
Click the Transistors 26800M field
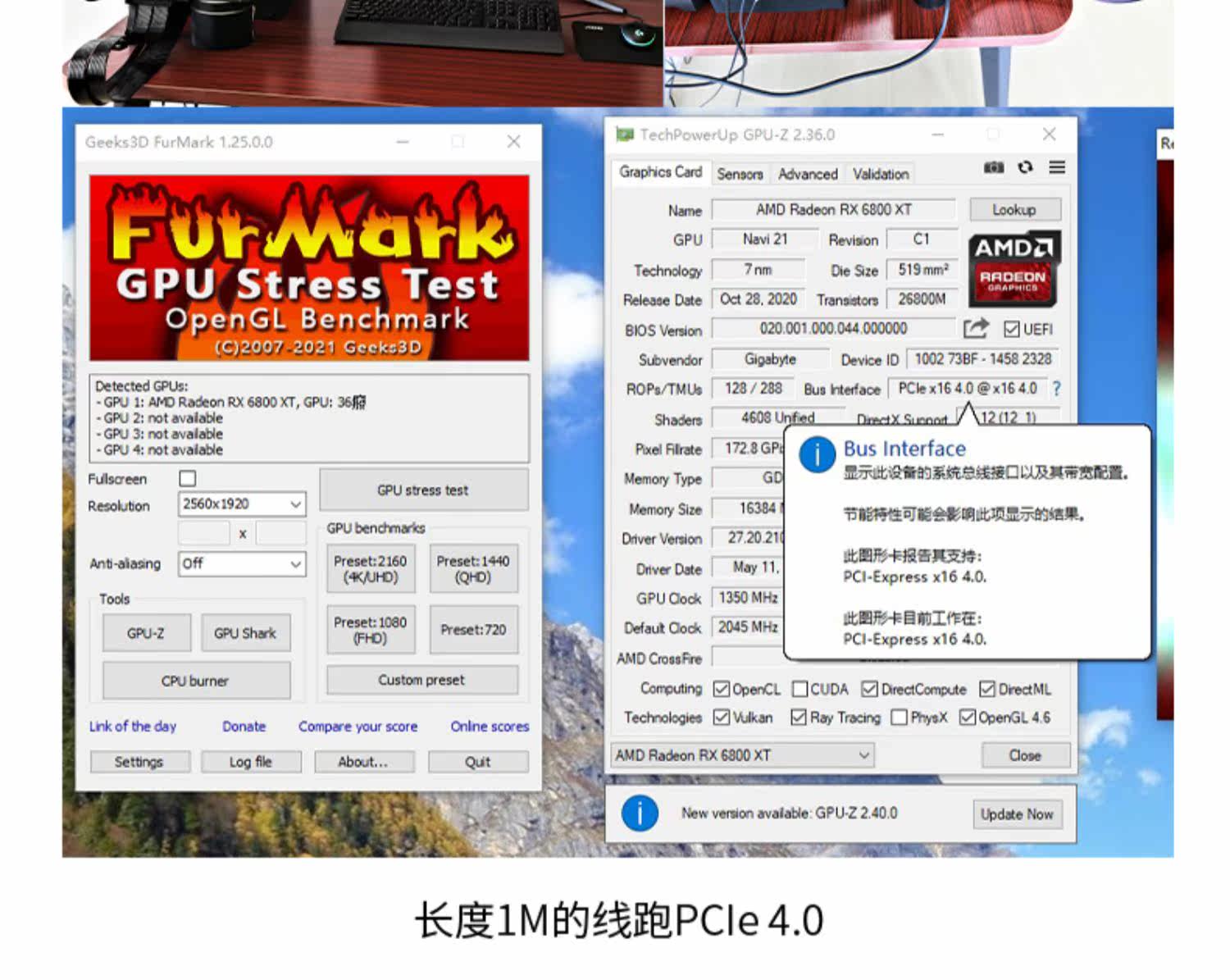(922, 299)
